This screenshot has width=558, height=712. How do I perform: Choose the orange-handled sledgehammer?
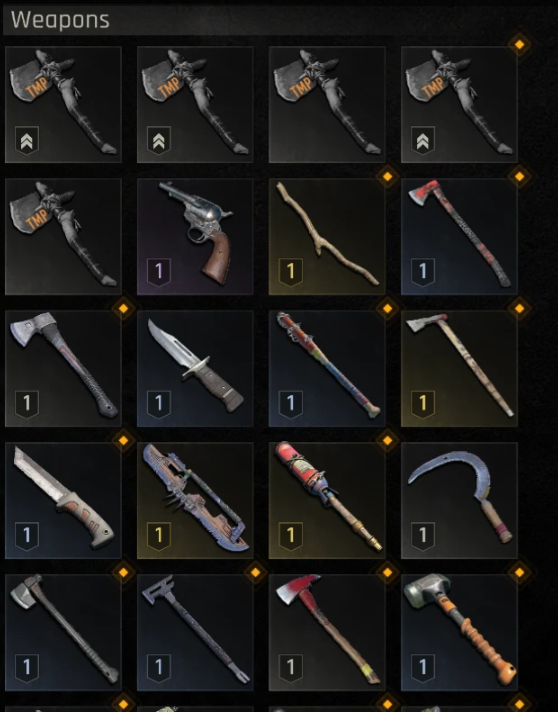pyautogui.click(x=459, y=633)
